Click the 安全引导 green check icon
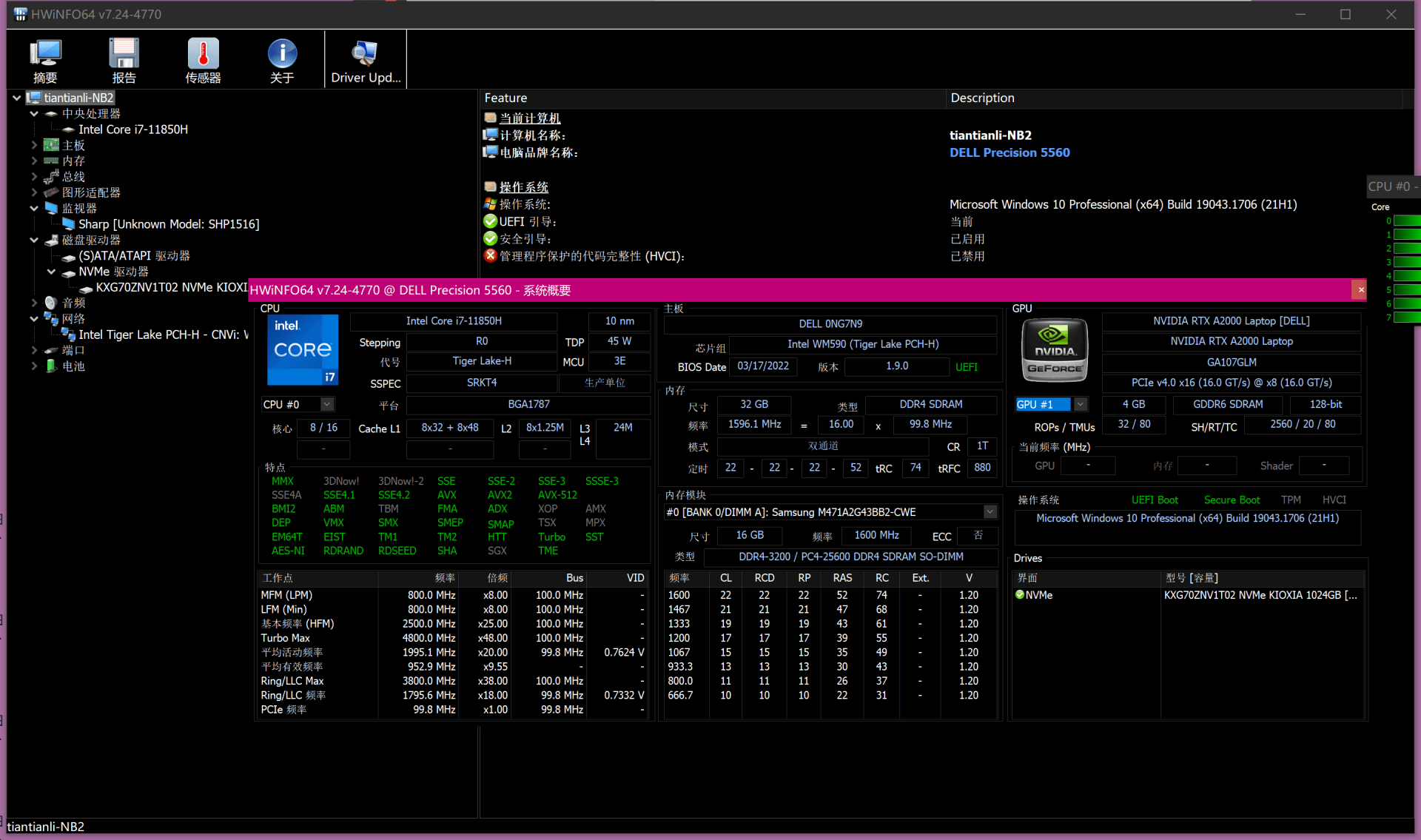1421x840 pixels. 490,238
